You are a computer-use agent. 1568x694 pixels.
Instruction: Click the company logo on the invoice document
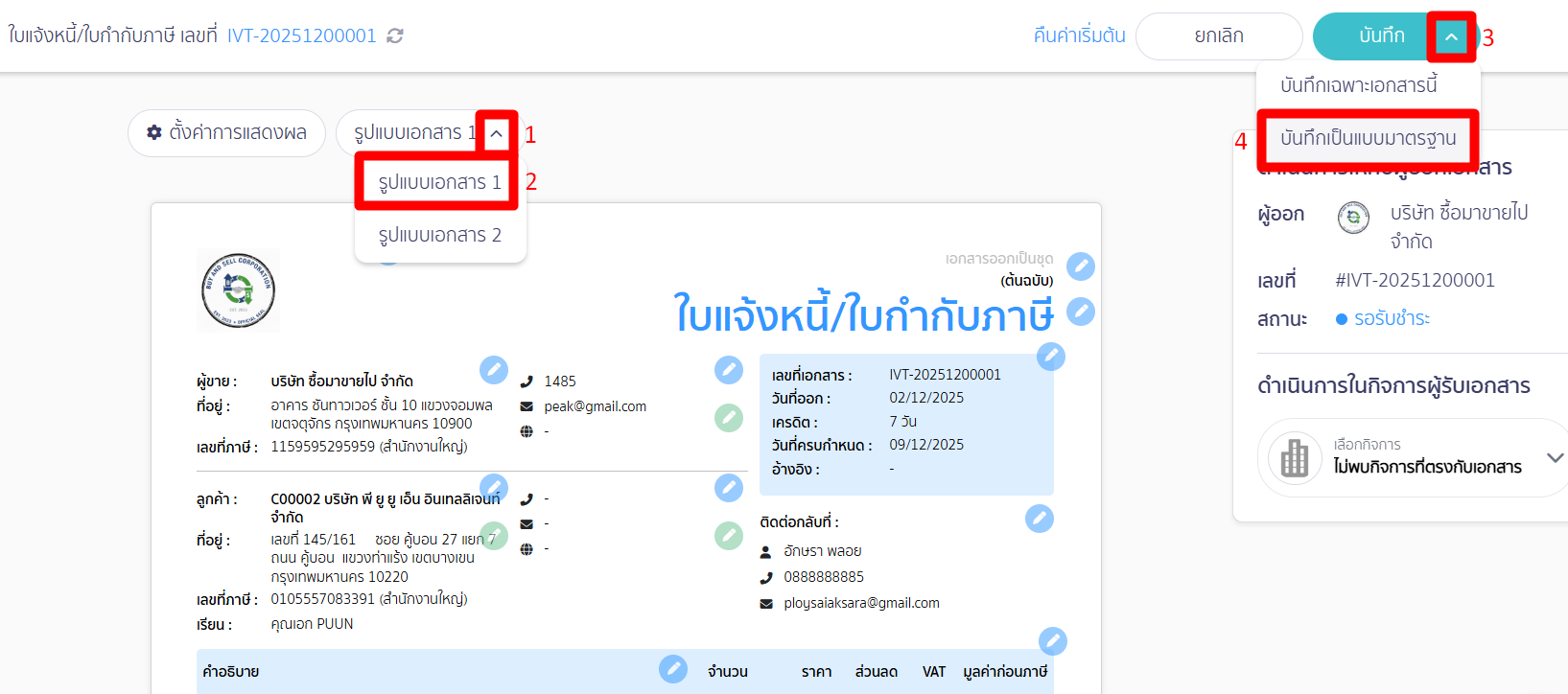point(239,290)
